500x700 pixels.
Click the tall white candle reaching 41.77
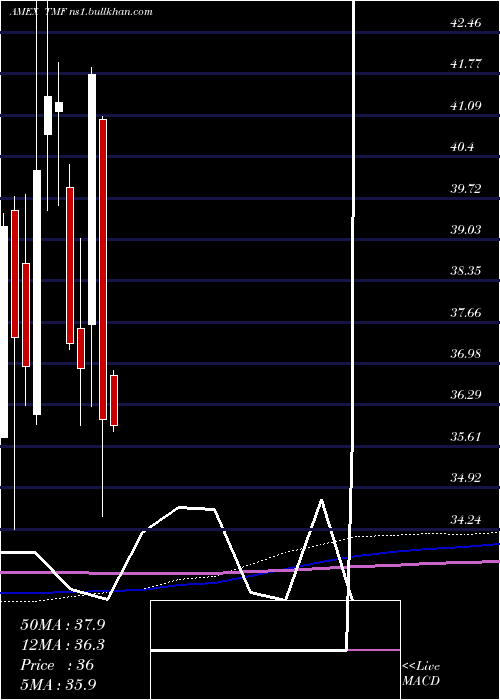pyautogui.click(x=92, y=200)
